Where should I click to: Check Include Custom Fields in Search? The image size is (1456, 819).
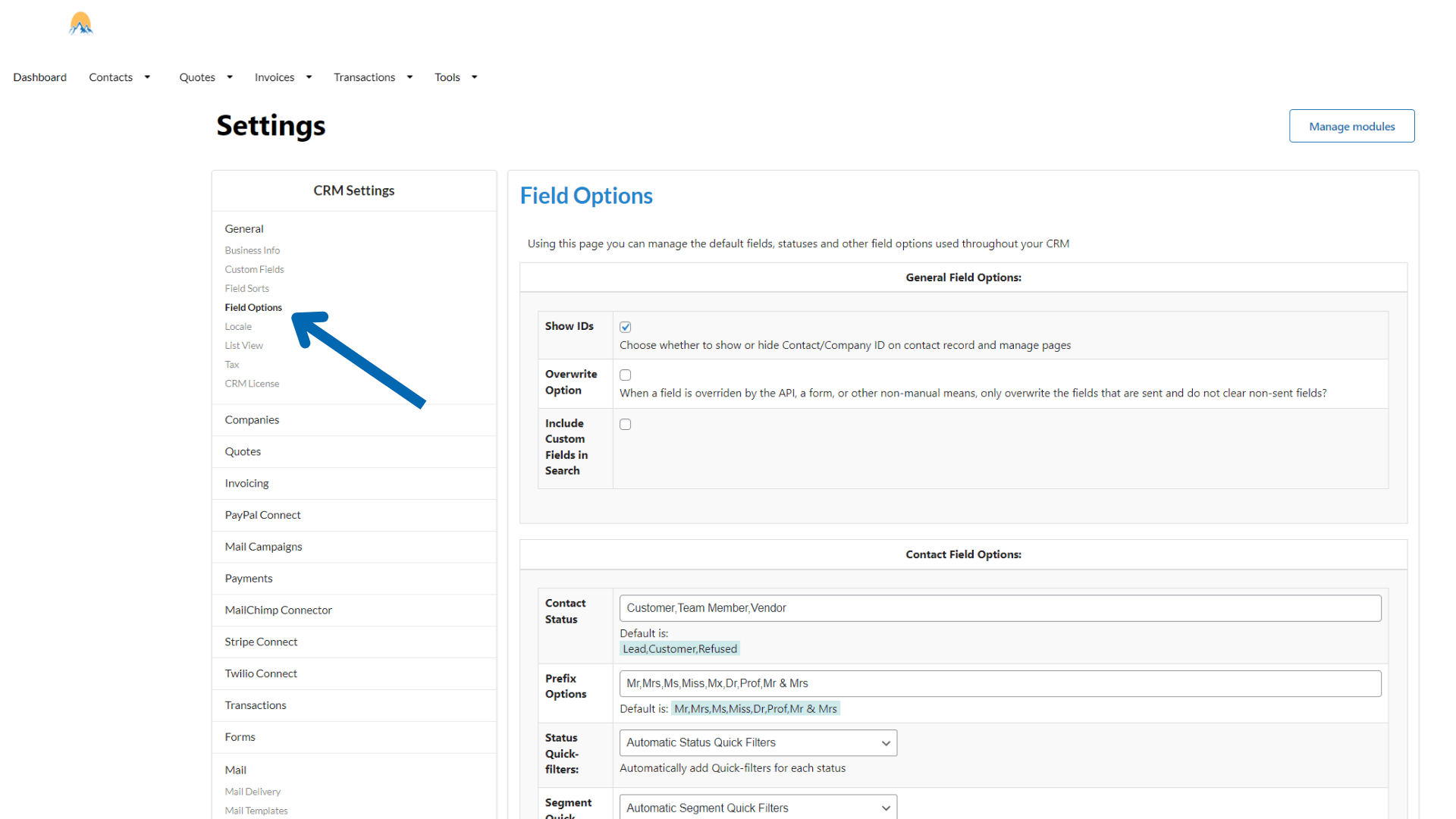coord(626,424)
